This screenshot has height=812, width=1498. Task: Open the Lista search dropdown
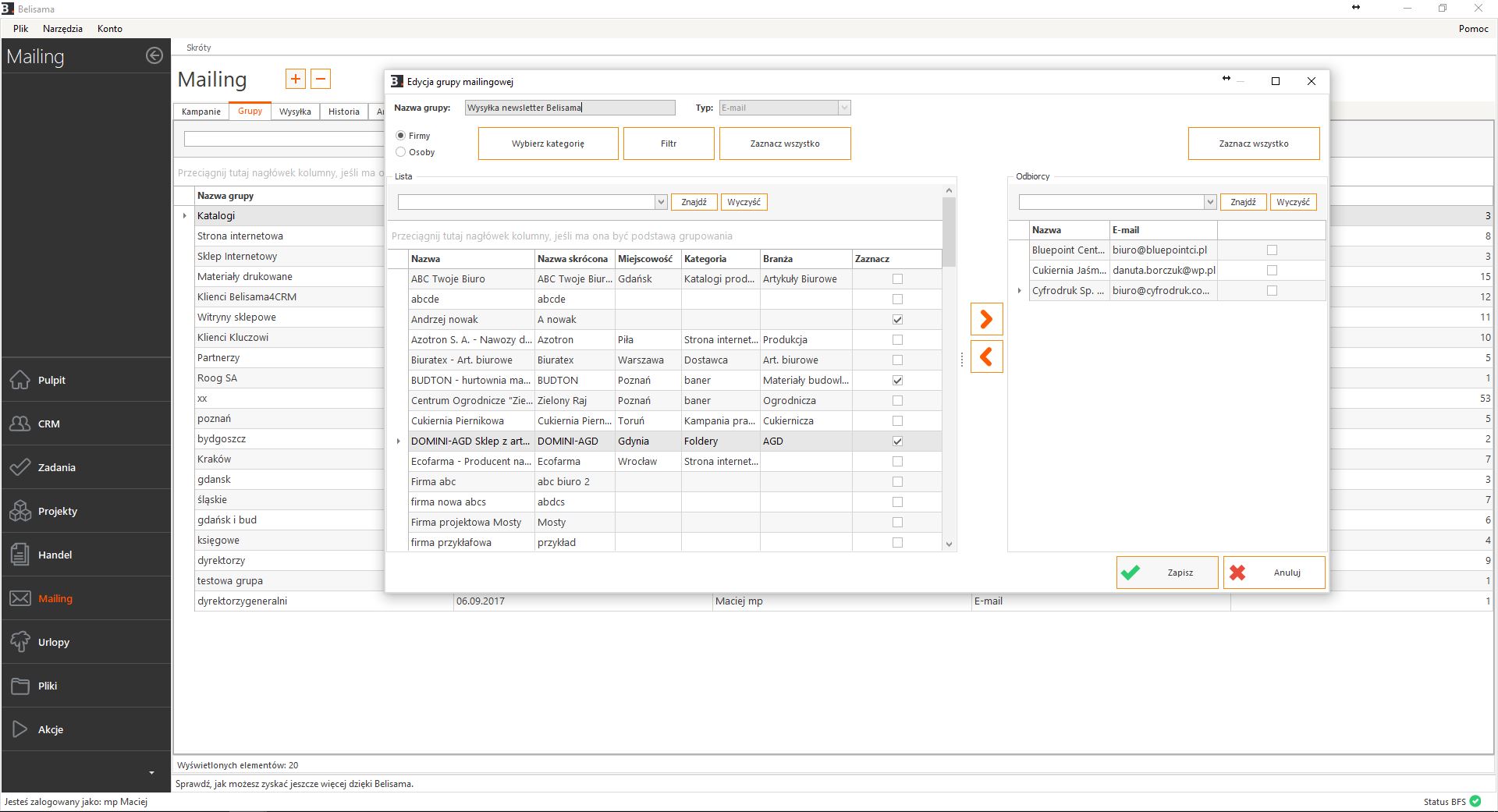[x=661, y=202]
